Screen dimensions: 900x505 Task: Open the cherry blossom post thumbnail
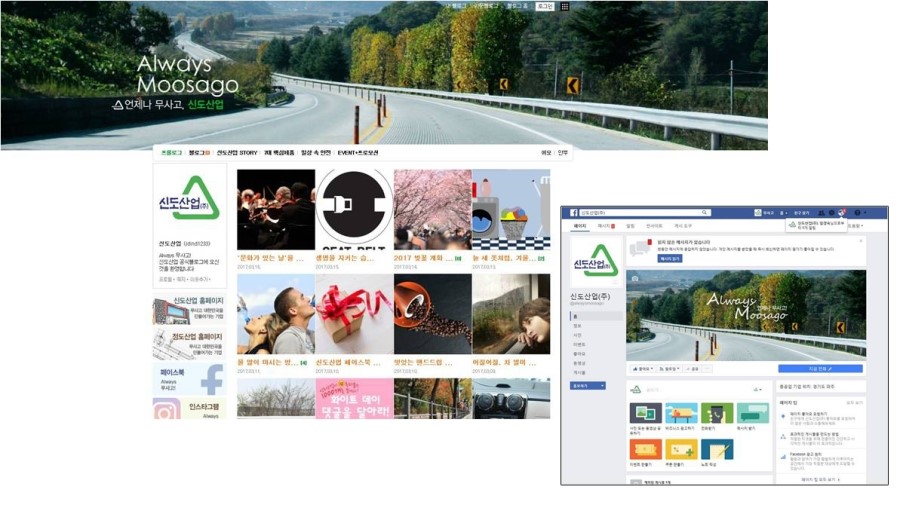[x=433, y=209]
